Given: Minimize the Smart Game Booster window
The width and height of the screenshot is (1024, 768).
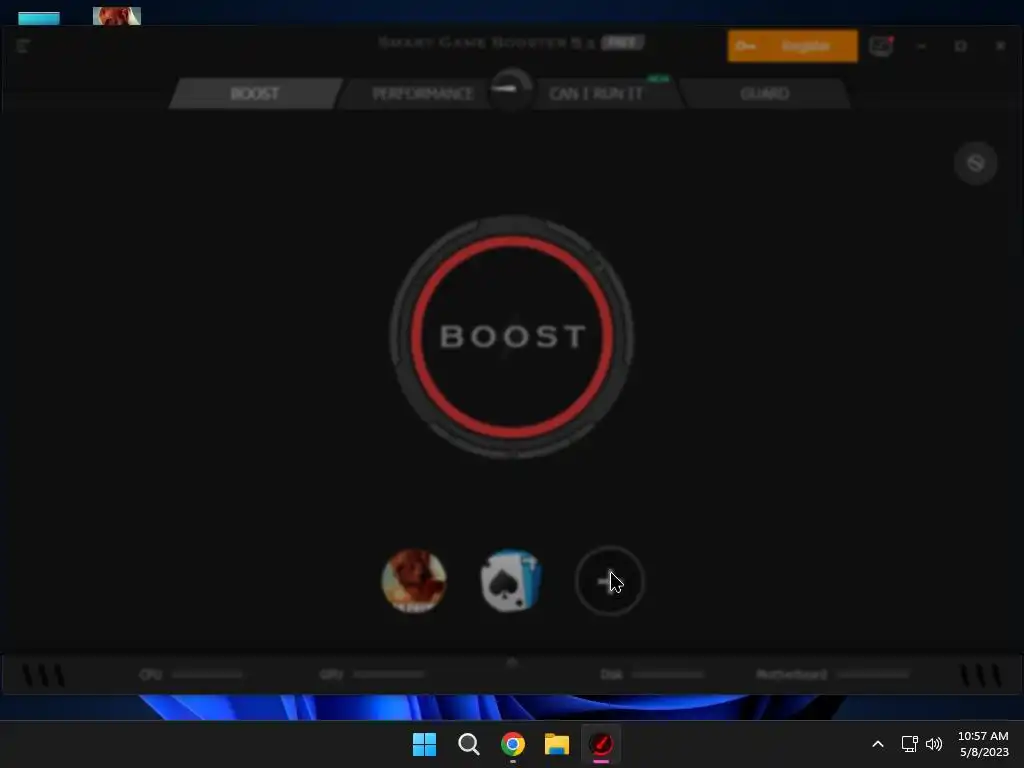Looking at the screenshot, I should [921, 46].
